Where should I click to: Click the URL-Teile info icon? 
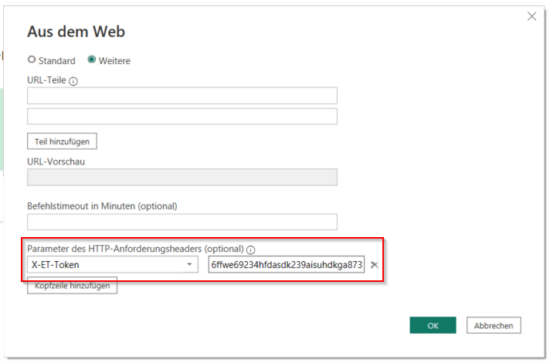(x=73, y=81)
